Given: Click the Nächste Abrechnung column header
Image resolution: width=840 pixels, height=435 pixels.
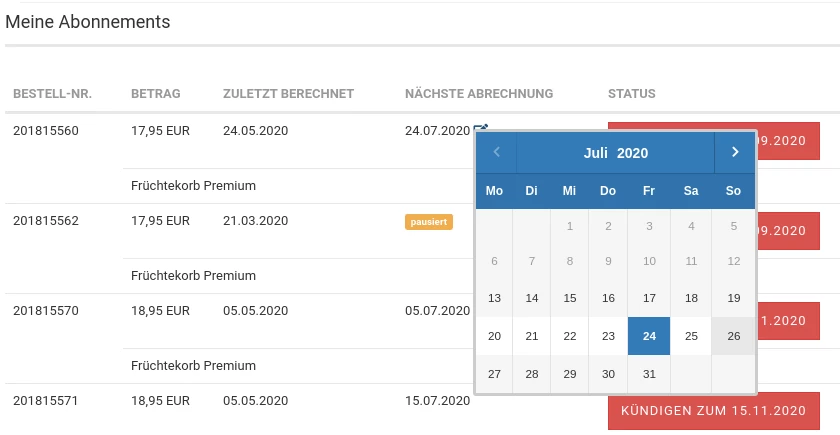Looking at the screenshot, I should 479,94.
